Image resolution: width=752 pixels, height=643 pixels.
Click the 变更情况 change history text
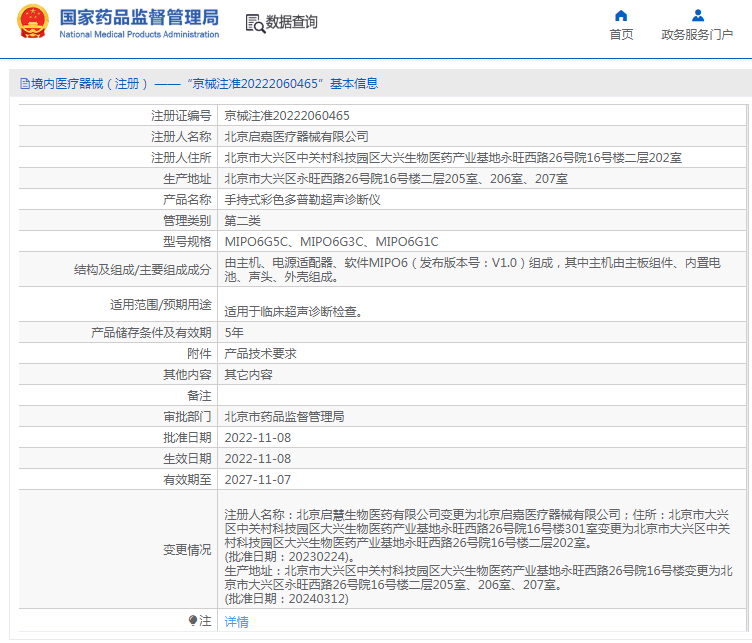tap(478, 557)
